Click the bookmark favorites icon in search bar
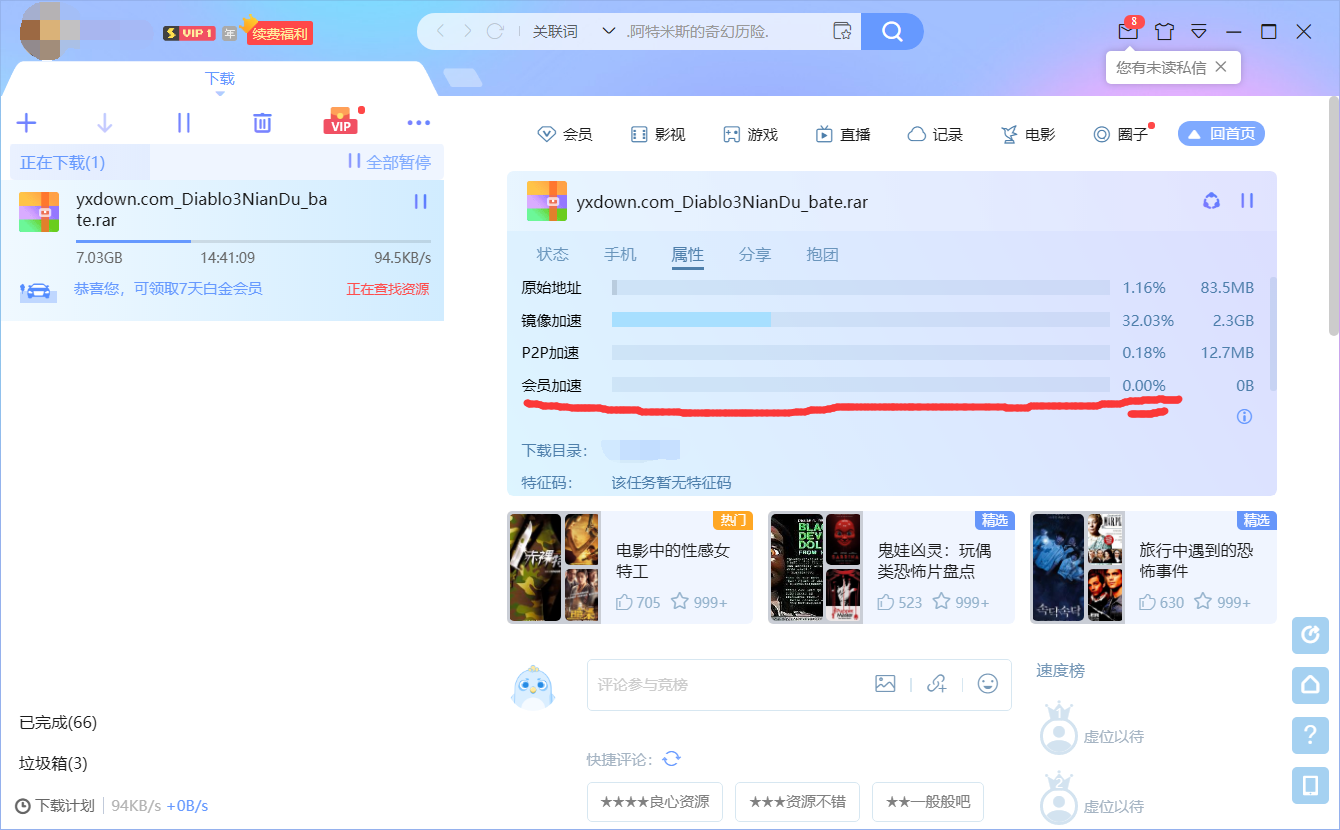 [x=843, y=31]
